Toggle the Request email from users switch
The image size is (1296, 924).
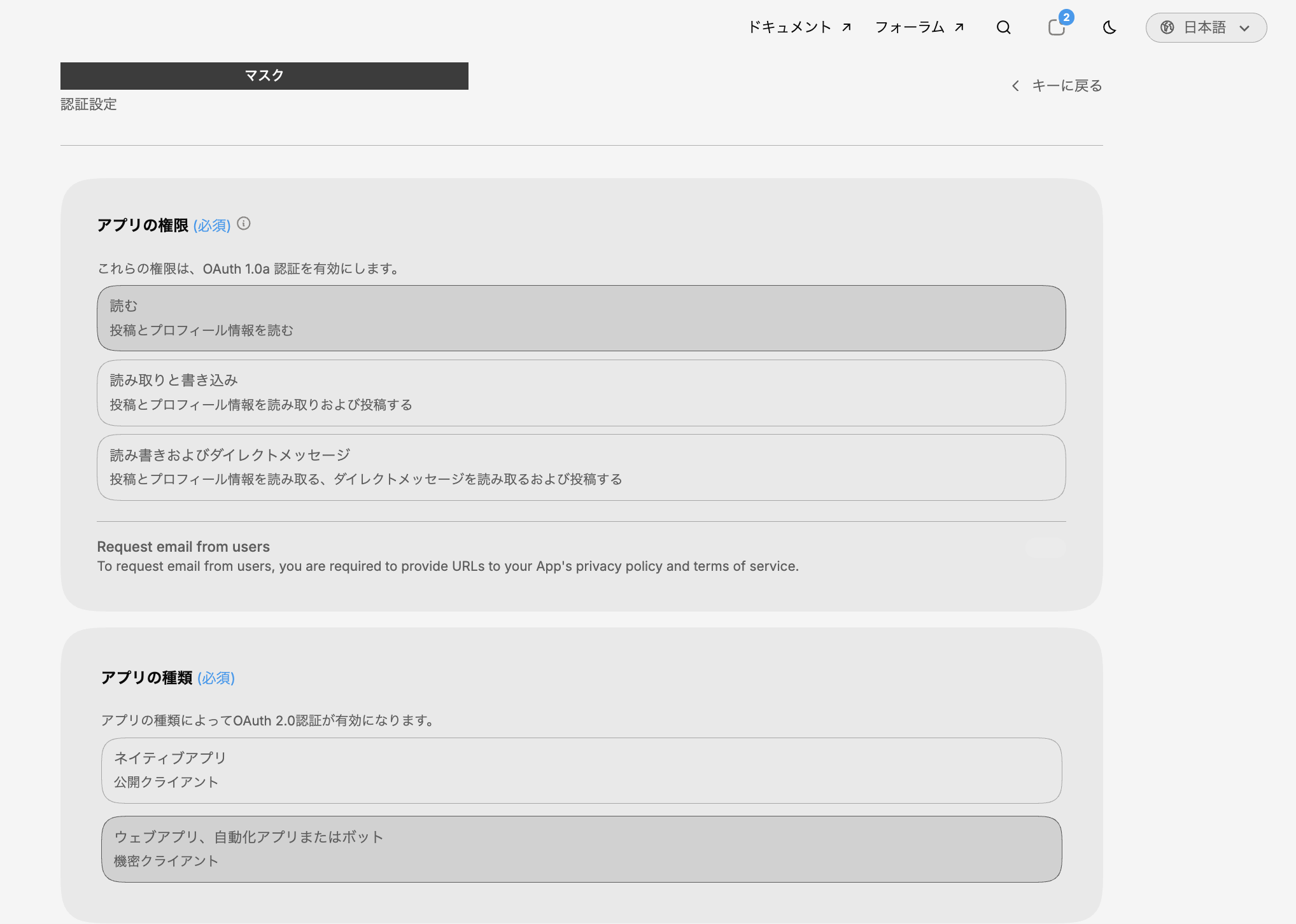[x=1045, y=548]
